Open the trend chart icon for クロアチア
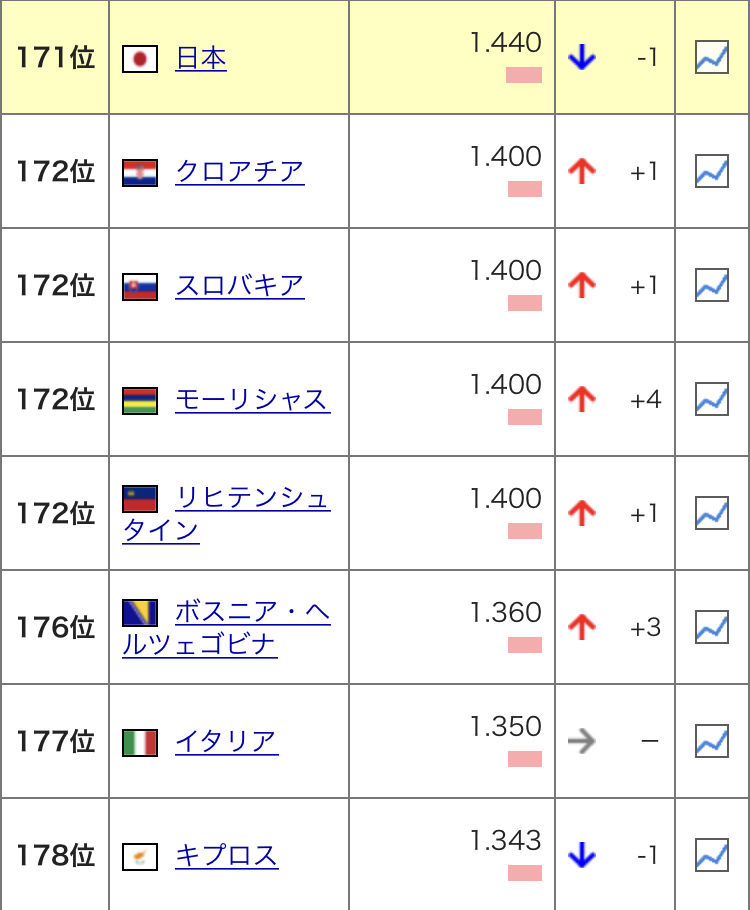 (712, 171)
